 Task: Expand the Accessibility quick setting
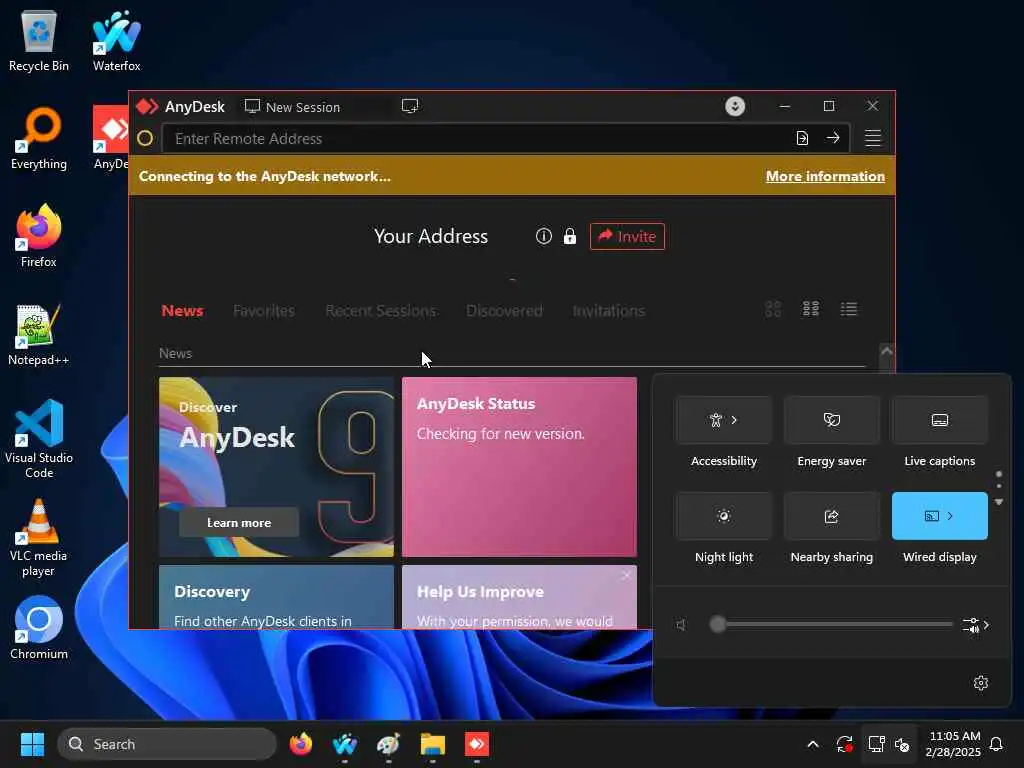724,420
